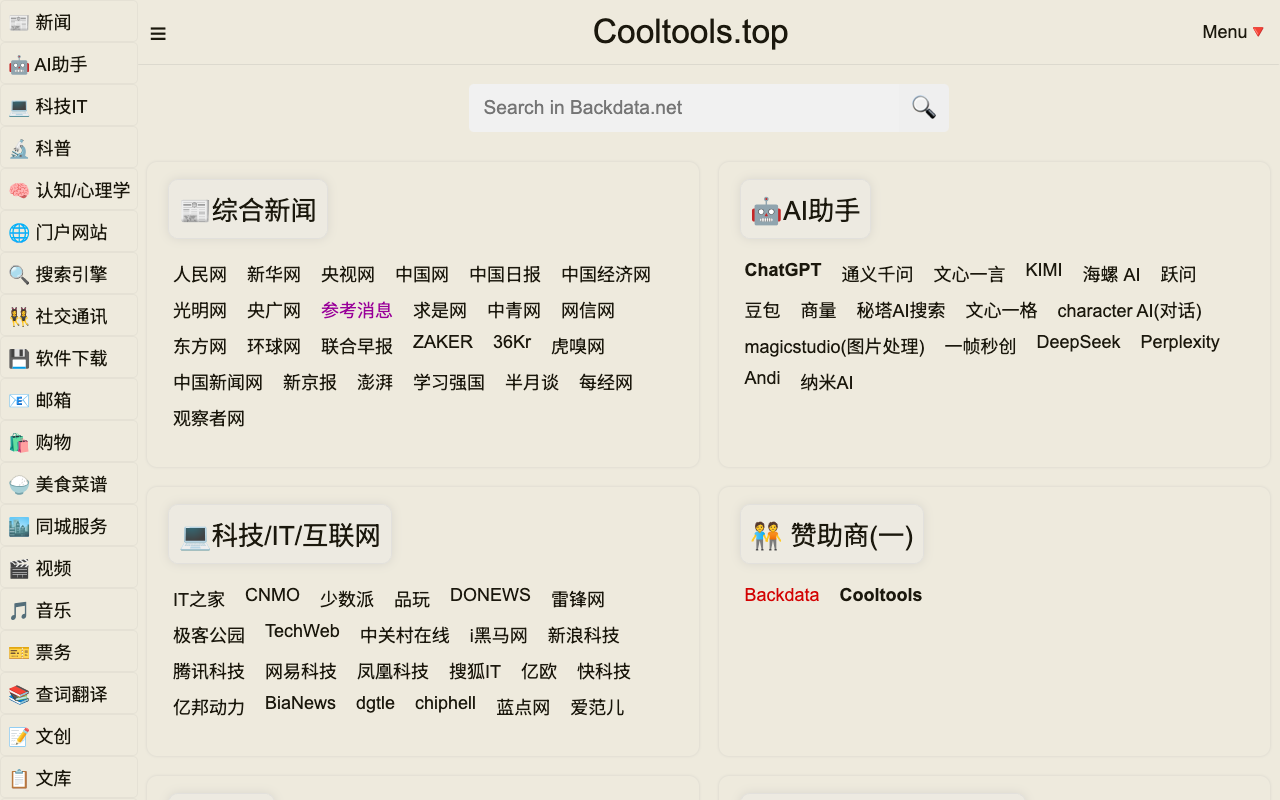The height and width of the screenshot is (800, 1280).
Task: Select 科技IT sidebar item
Action: click(x=69, y=106)
